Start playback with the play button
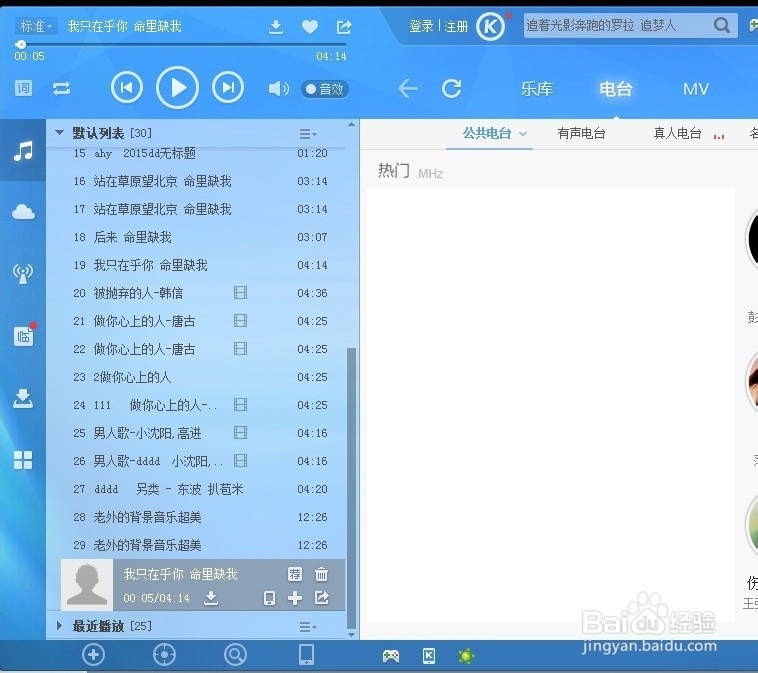 (177, 88)
